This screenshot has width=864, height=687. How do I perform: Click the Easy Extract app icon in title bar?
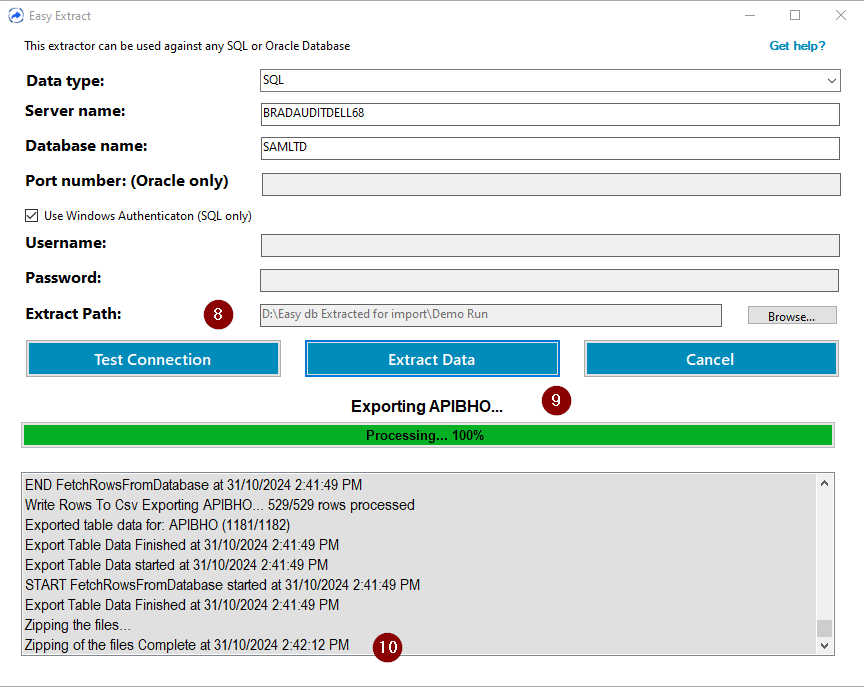(x=15, y=16)
